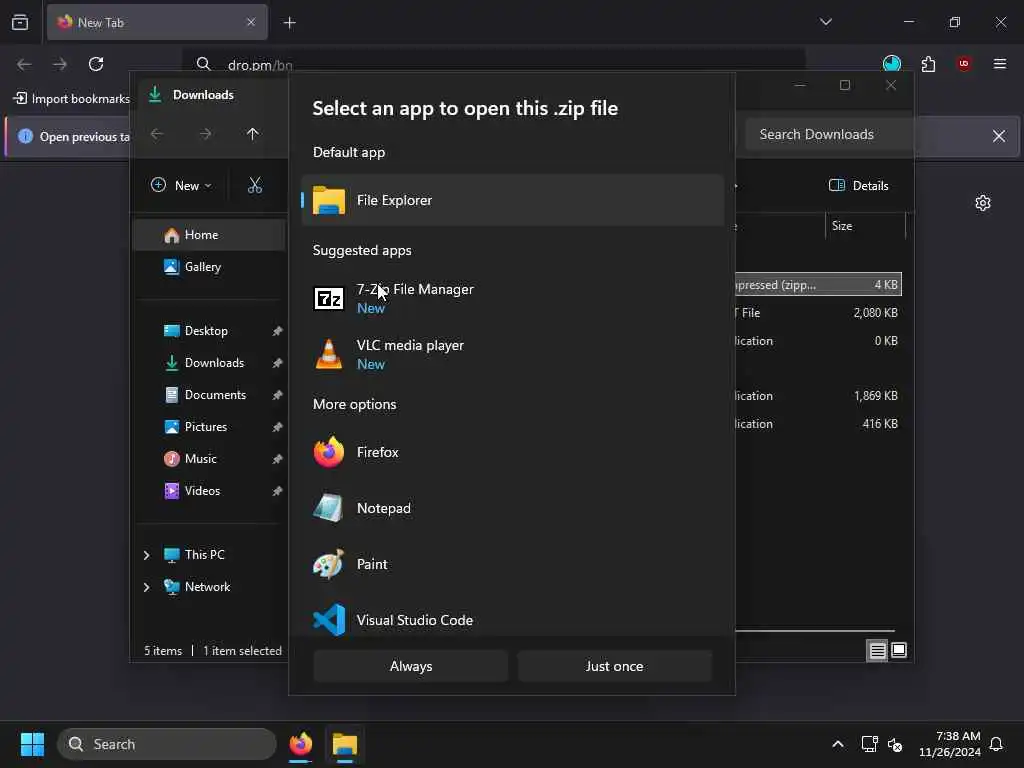Reload the page in Firefox

(96, 64)
